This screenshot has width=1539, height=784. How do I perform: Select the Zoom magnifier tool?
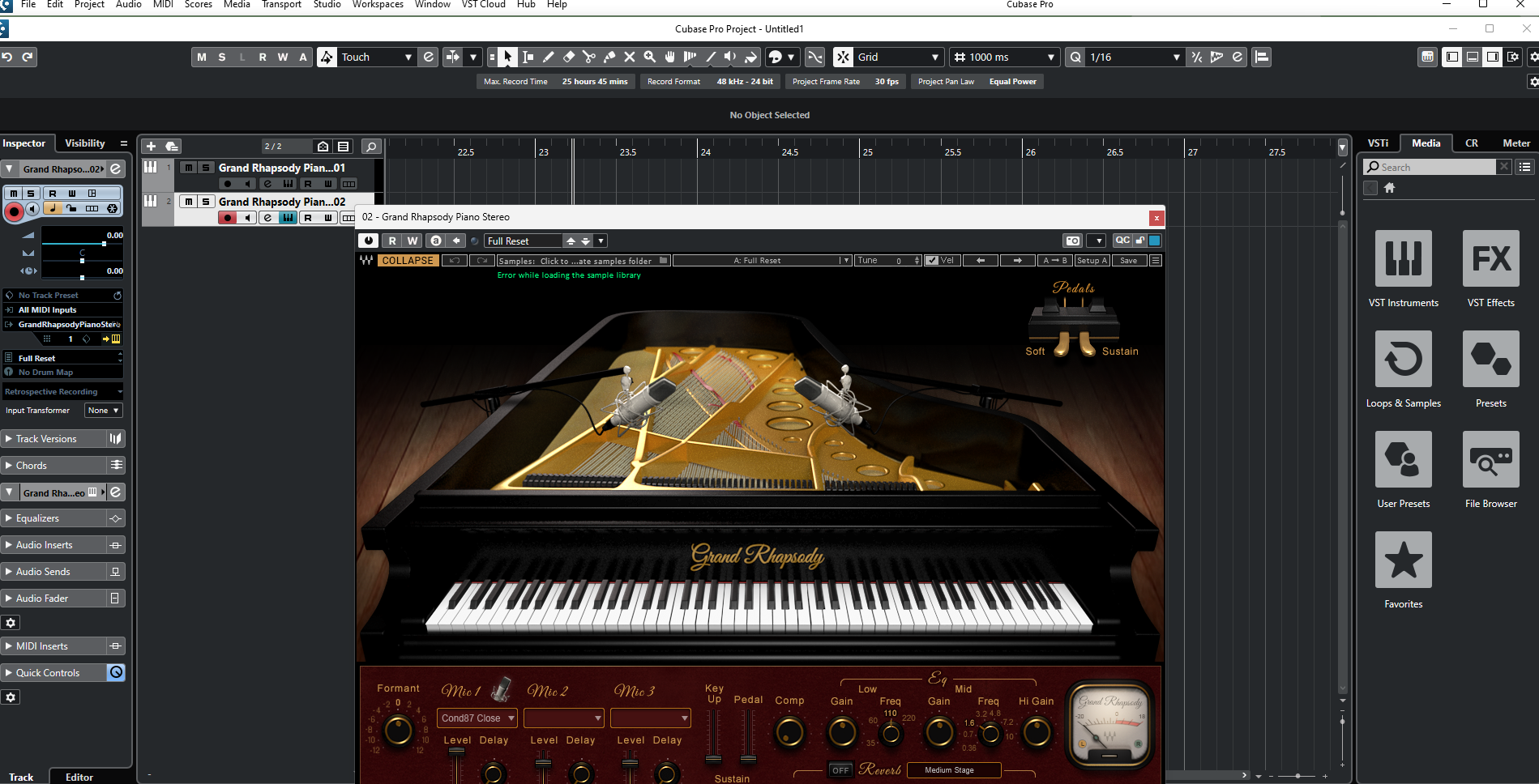click(649, 57)
